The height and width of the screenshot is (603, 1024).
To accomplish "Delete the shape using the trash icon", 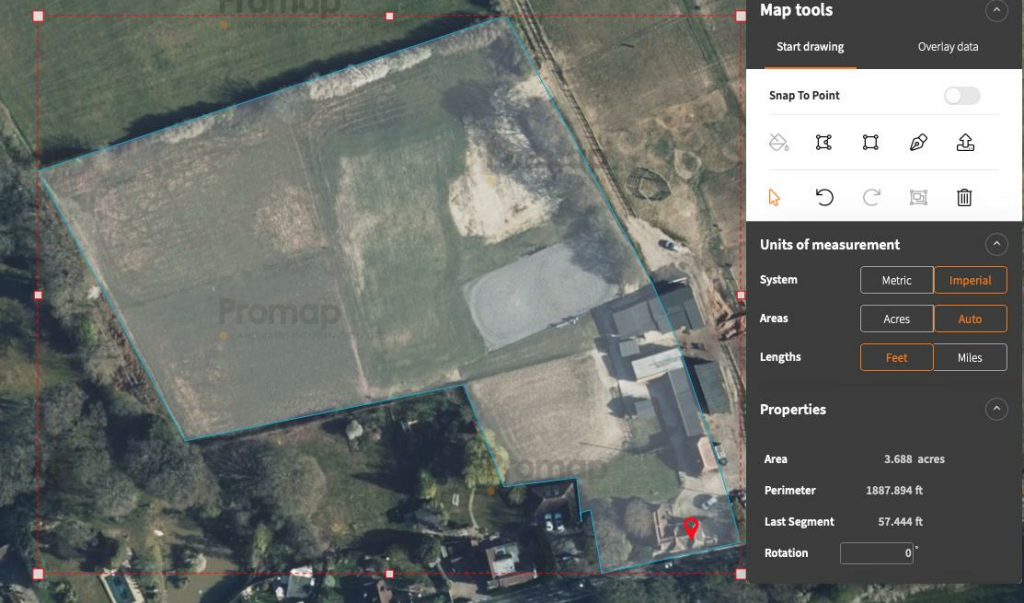I will click(963, 197).
